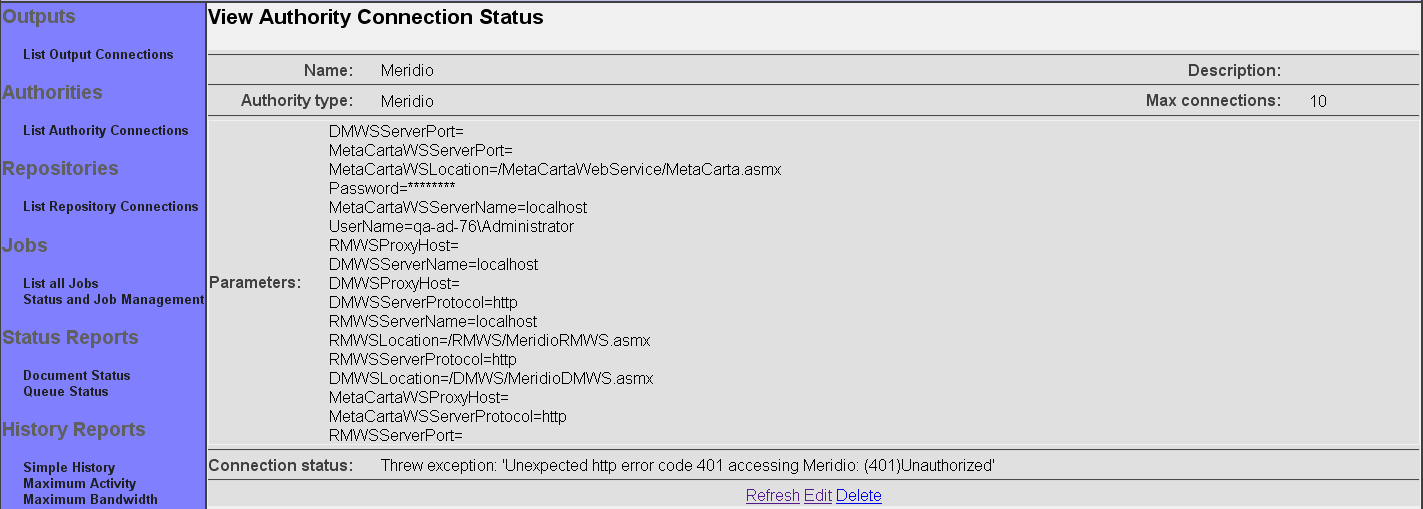
Task: Click the Jobs sidebar heading
Action: point(25,246)
